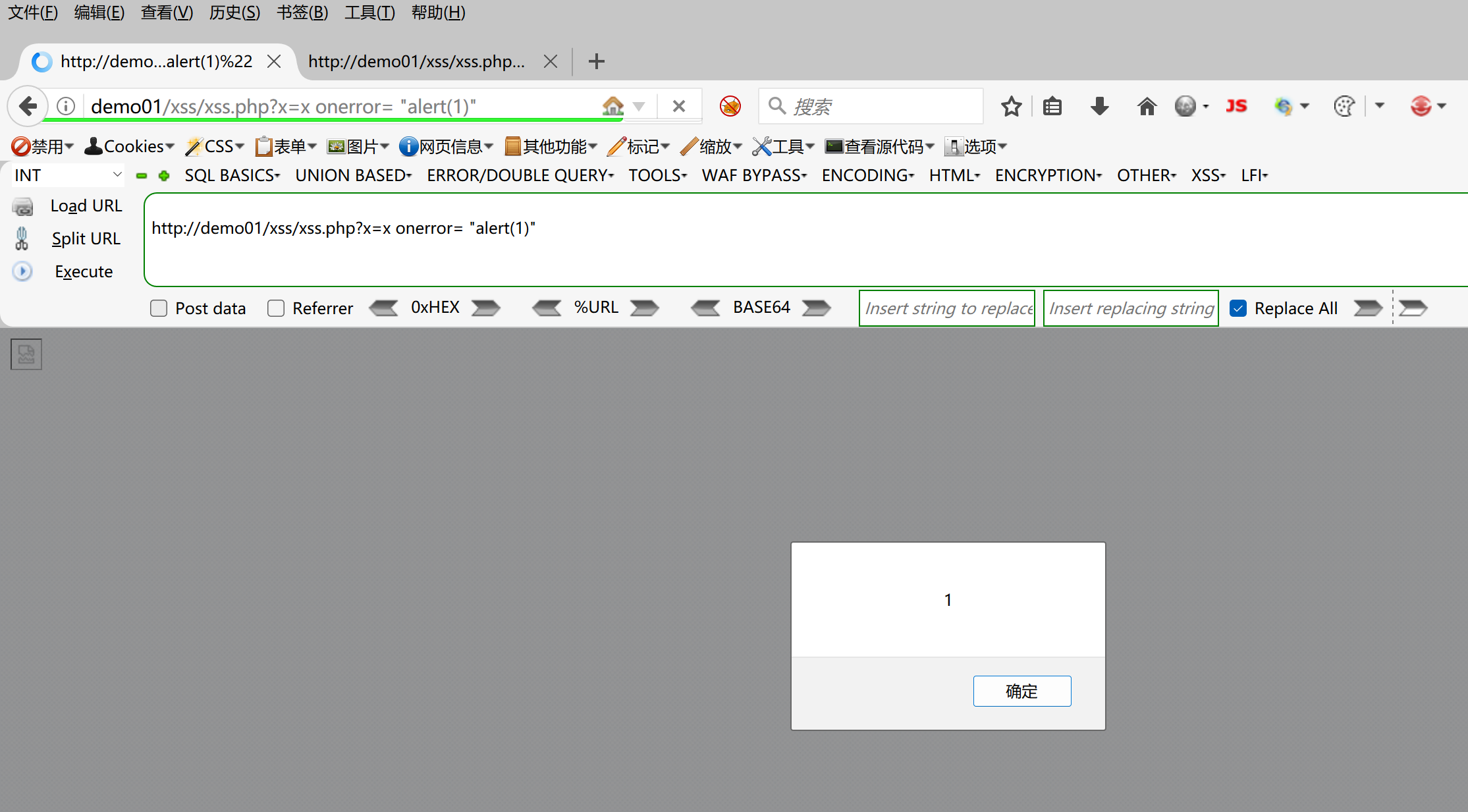
Task: Click the Load URL icon in HackBar
Action: coord(22,207)
